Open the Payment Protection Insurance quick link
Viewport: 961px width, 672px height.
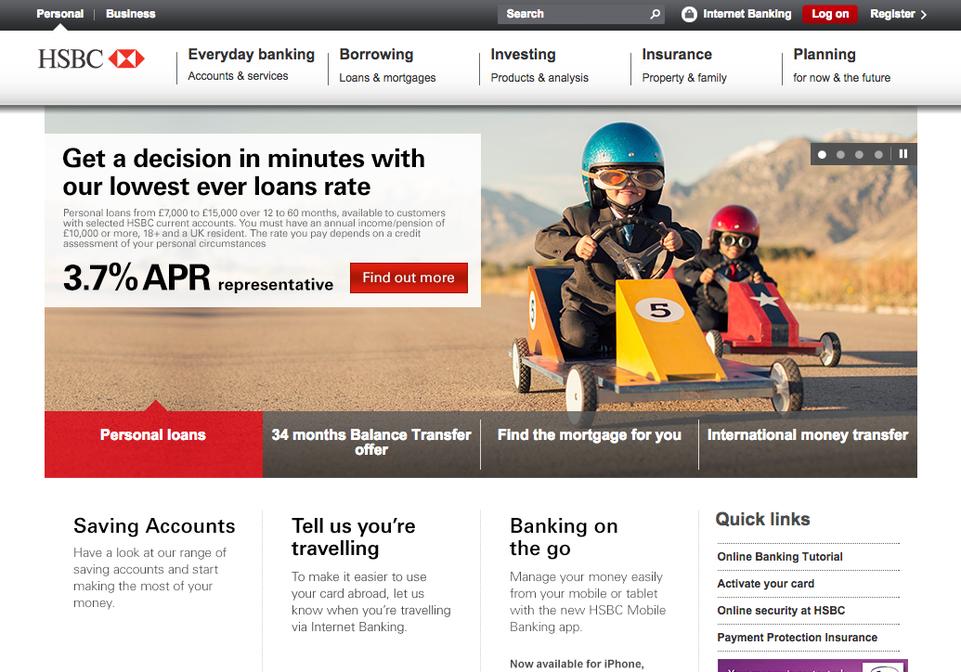797,638
